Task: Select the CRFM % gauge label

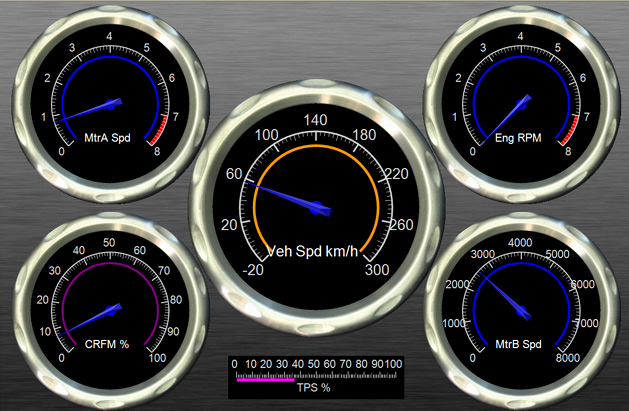Action: pyautogui.click(x=107, y=344)
